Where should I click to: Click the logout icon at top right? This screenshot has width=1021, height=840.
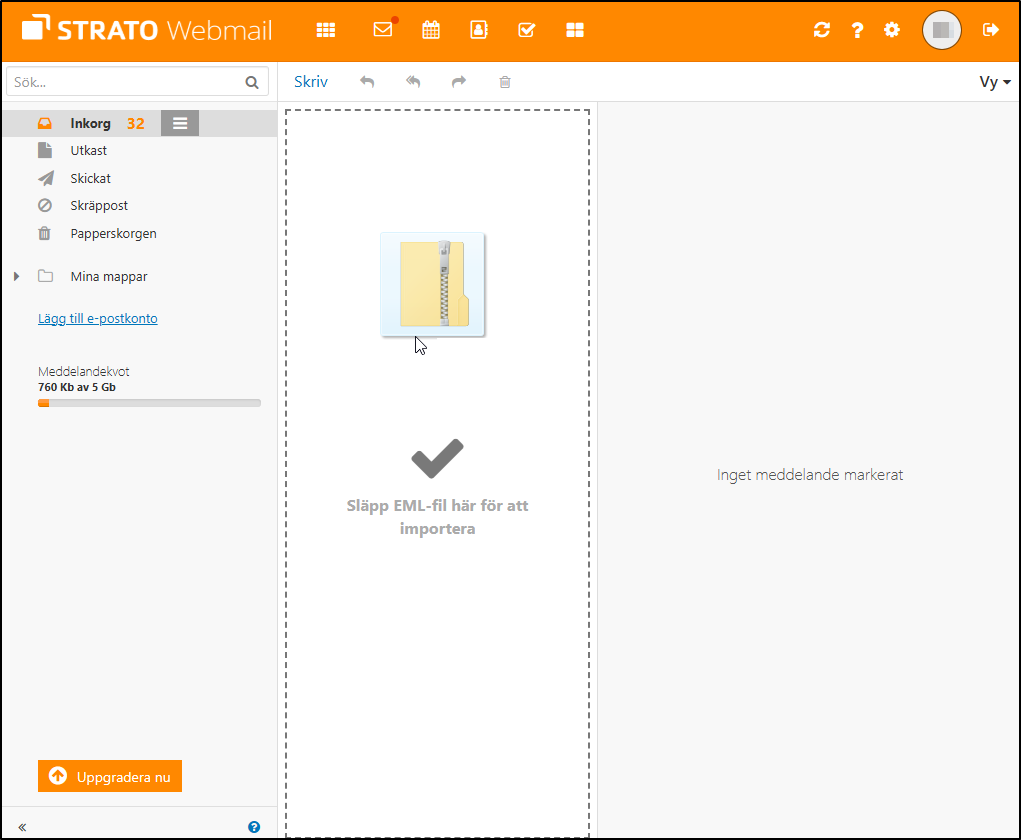click(990, 30)
